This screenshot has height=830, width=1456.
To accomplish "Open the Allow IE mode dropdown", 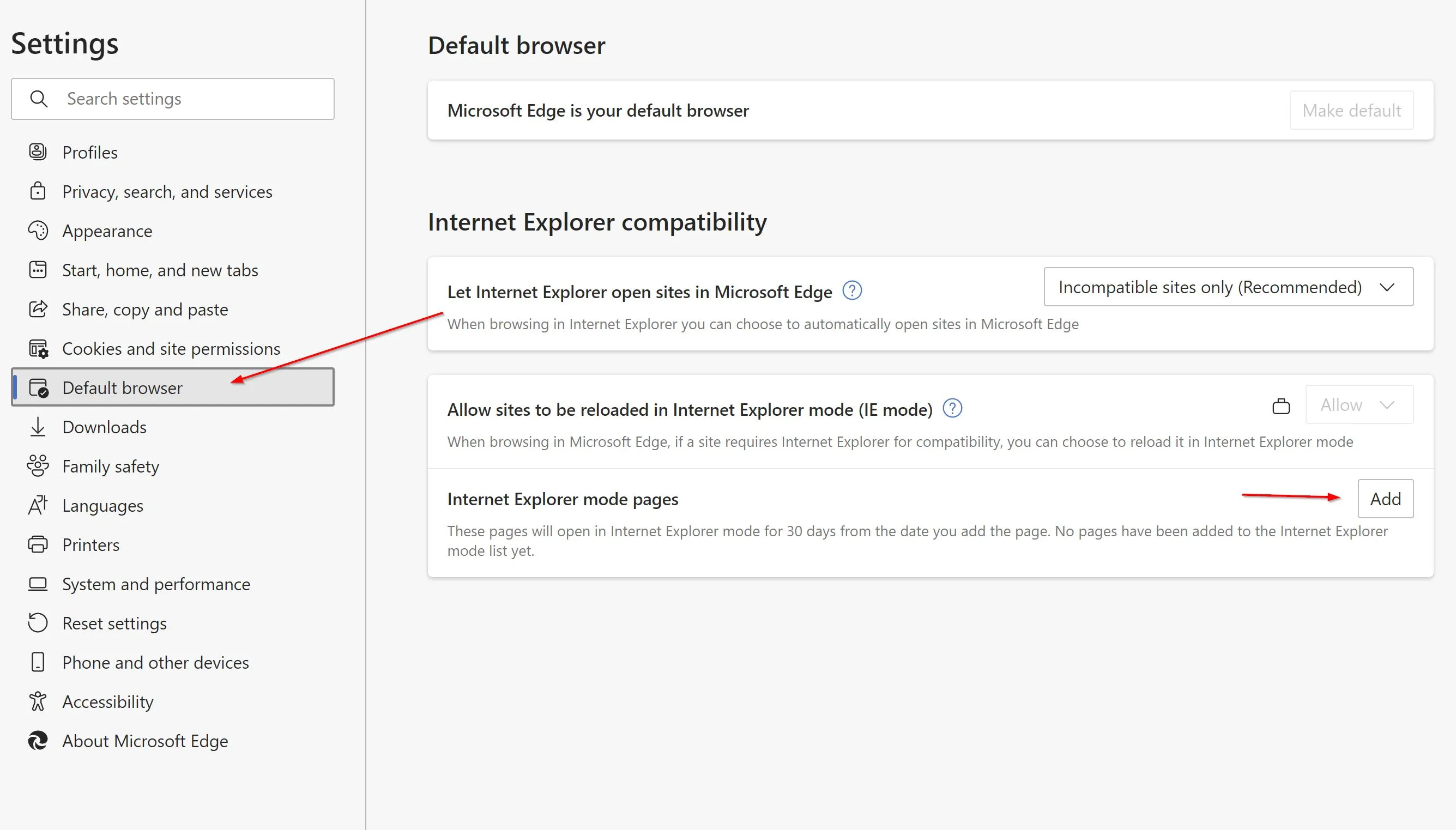I will pyautogui.click(x=1359, y=405).
